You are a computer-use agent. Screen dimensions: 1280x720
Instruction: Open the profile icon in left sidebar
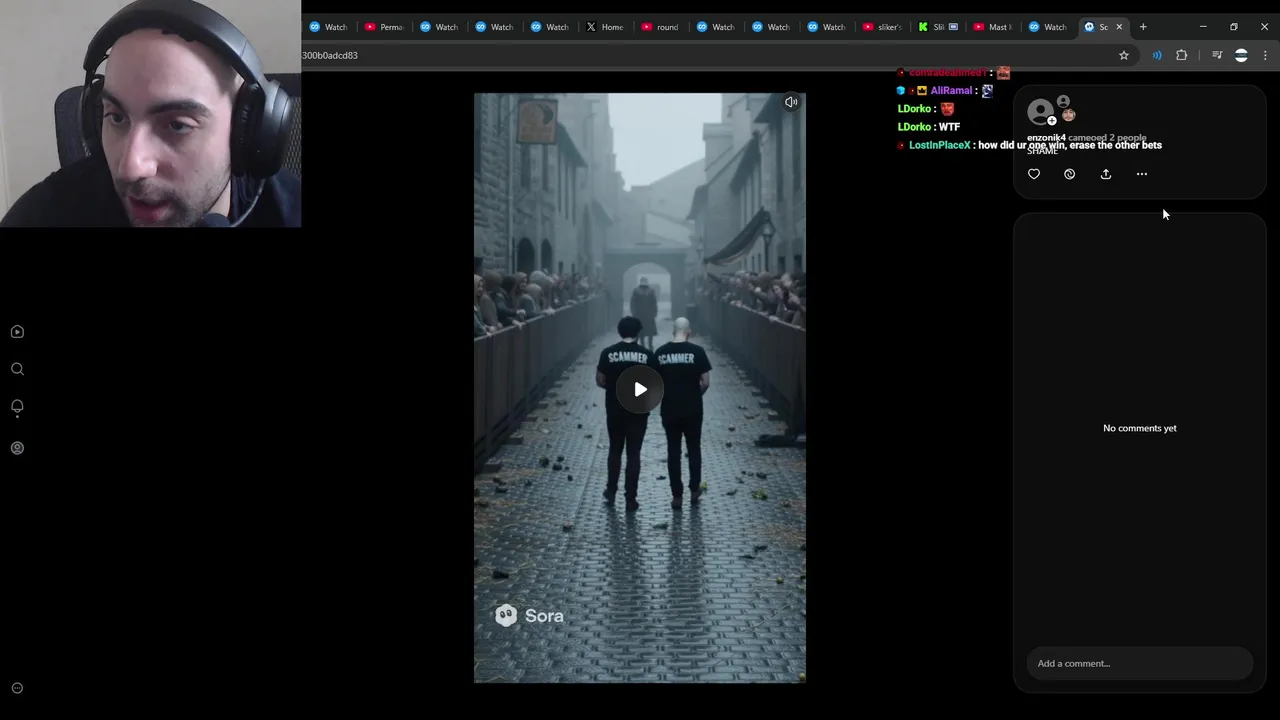[17, 448]
